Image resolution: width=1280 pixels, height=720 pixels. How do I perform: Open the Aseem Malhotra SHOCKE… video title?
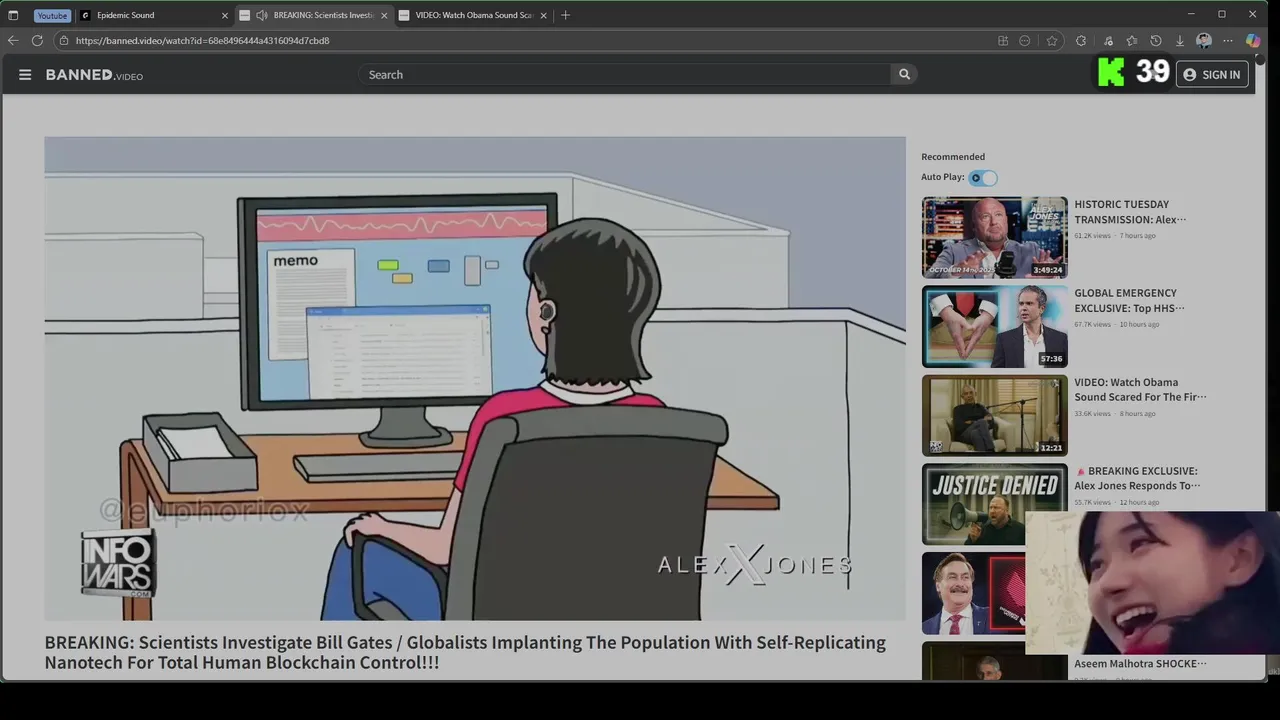click(x=1140, y=664)
